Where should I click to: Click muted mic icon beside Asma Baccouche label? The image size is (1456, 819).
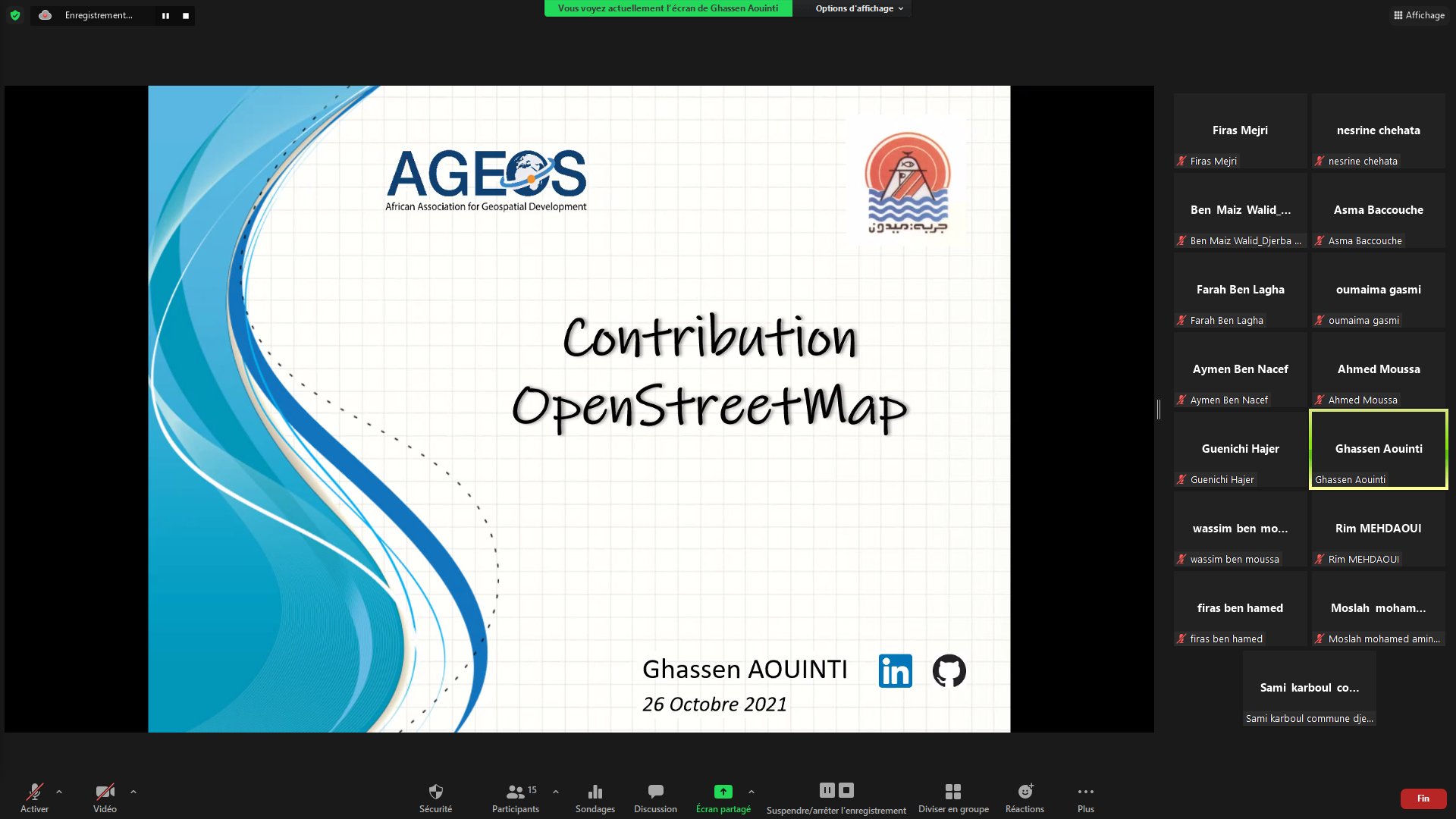1319,240
